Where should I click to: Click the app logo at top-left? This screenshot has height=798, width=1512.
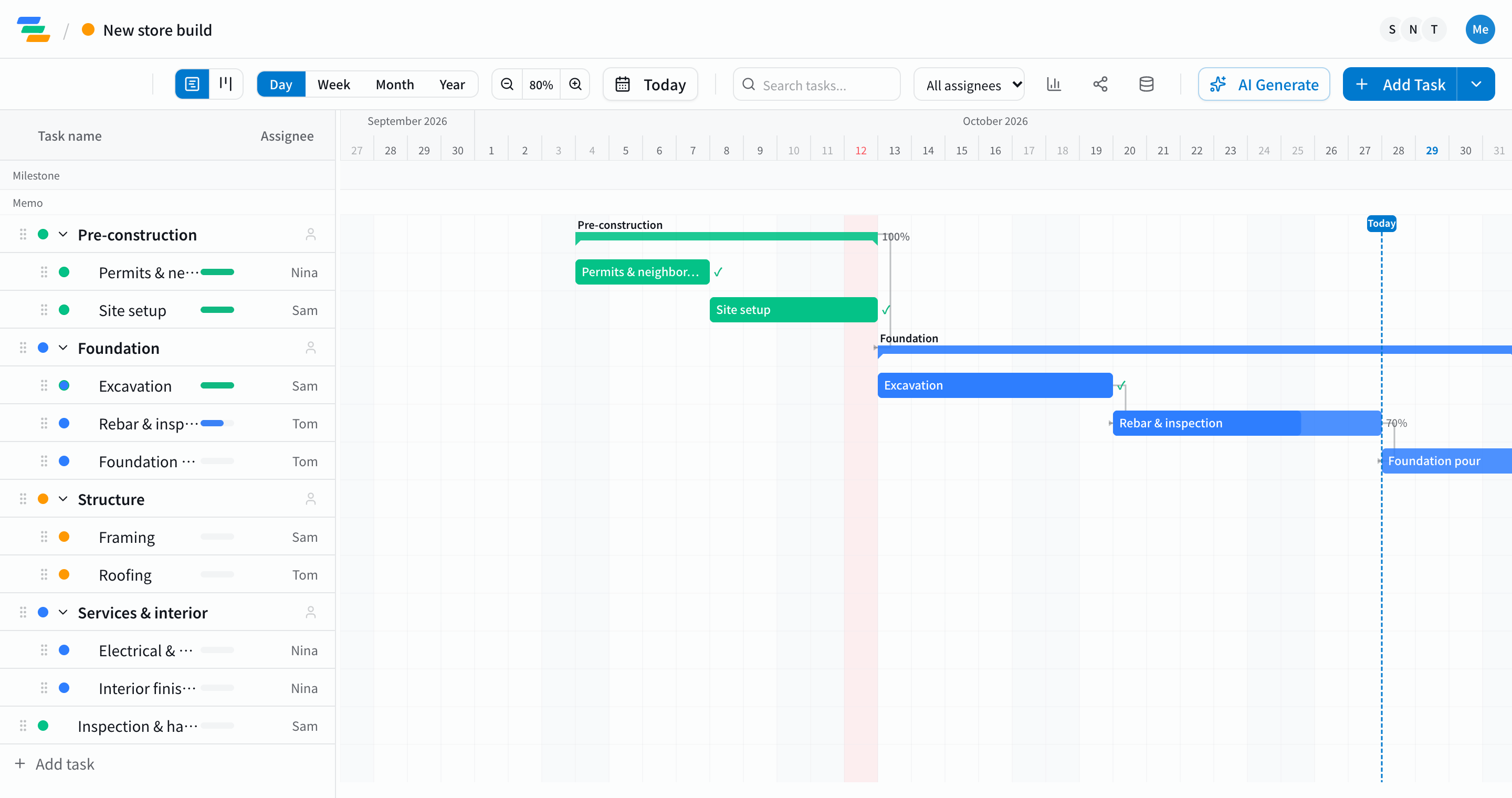[x=34, y=29]
